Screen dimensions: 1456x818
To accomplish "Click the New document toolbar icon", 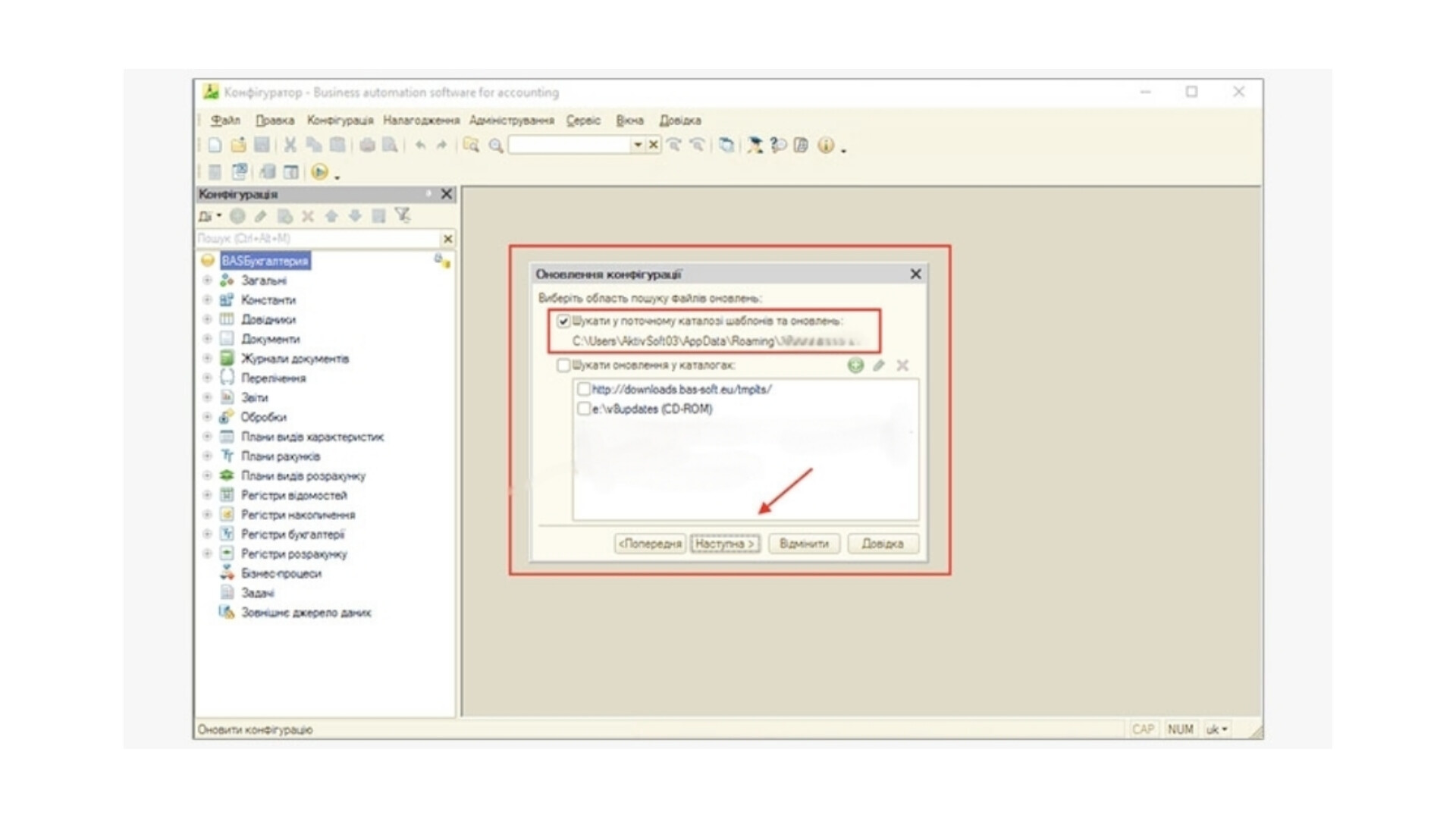I will [x=215, y=146].
